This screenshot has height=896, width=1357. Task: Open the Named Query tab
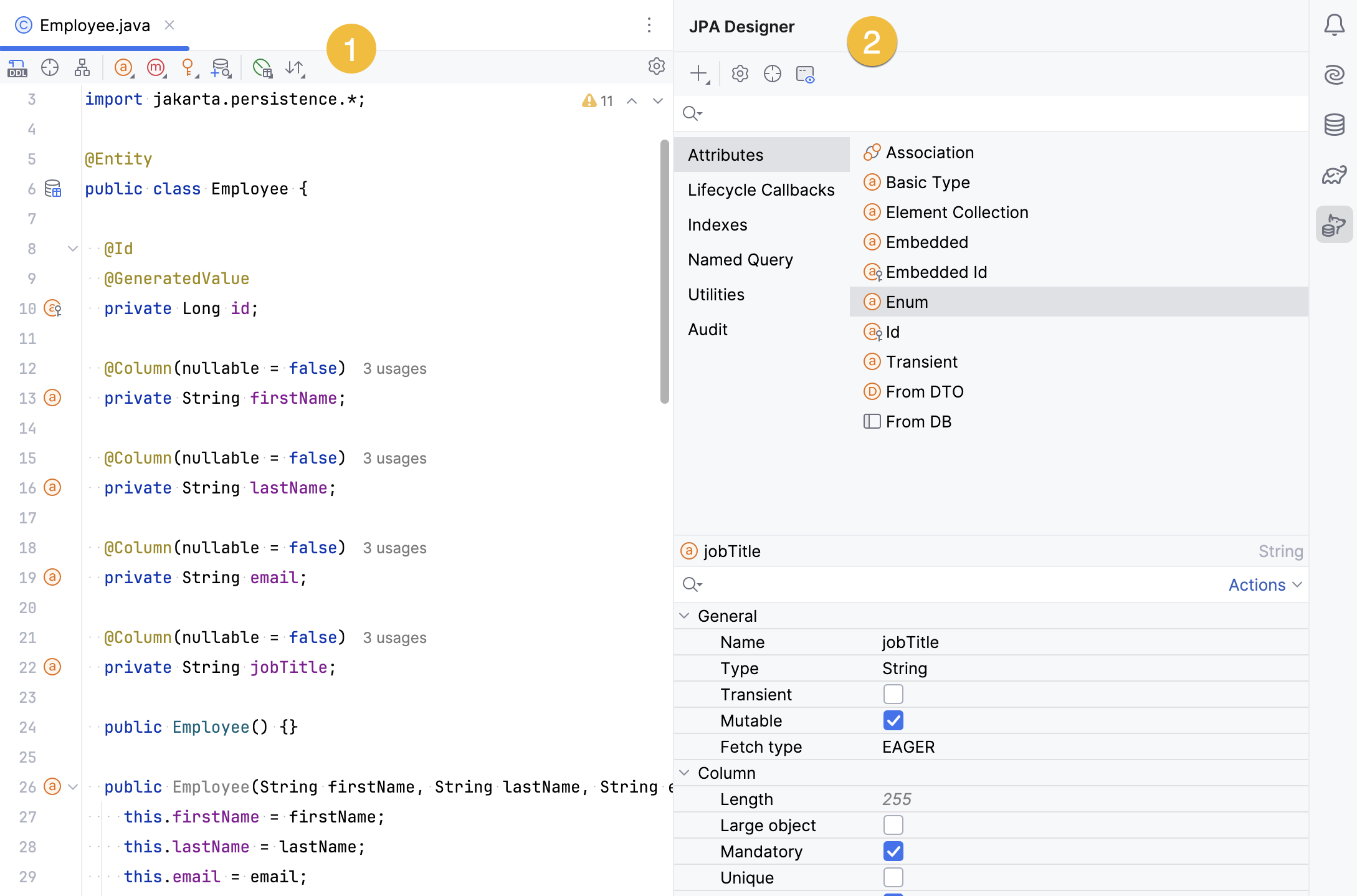pyautogui.click(x=741, y=260)
